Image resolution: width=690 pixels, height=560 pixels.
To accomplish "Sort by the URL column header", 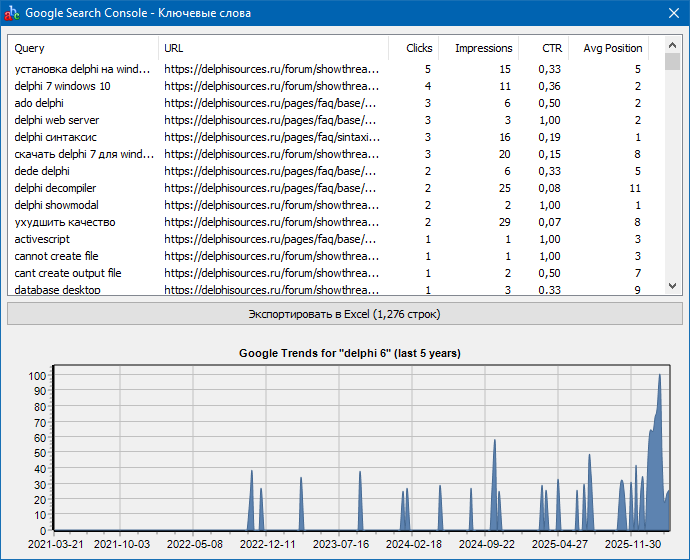I will click(273, 48).
